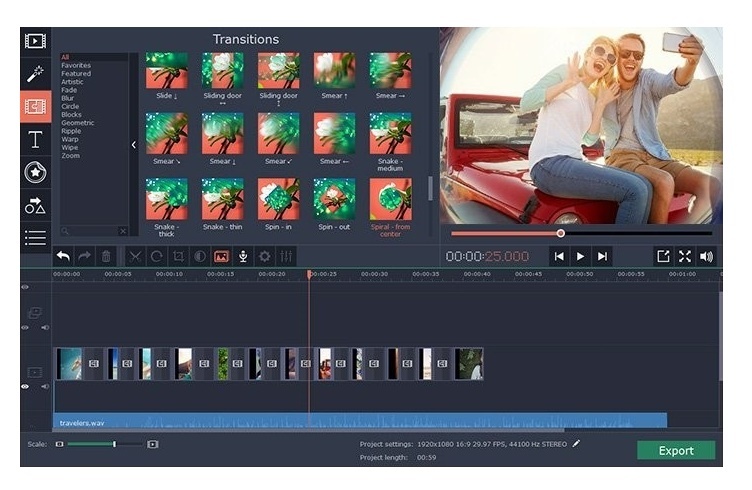This screenshot has height=490, width=752.
Task: Select the Transitions tab icon in sidebar
Action: 35,106
